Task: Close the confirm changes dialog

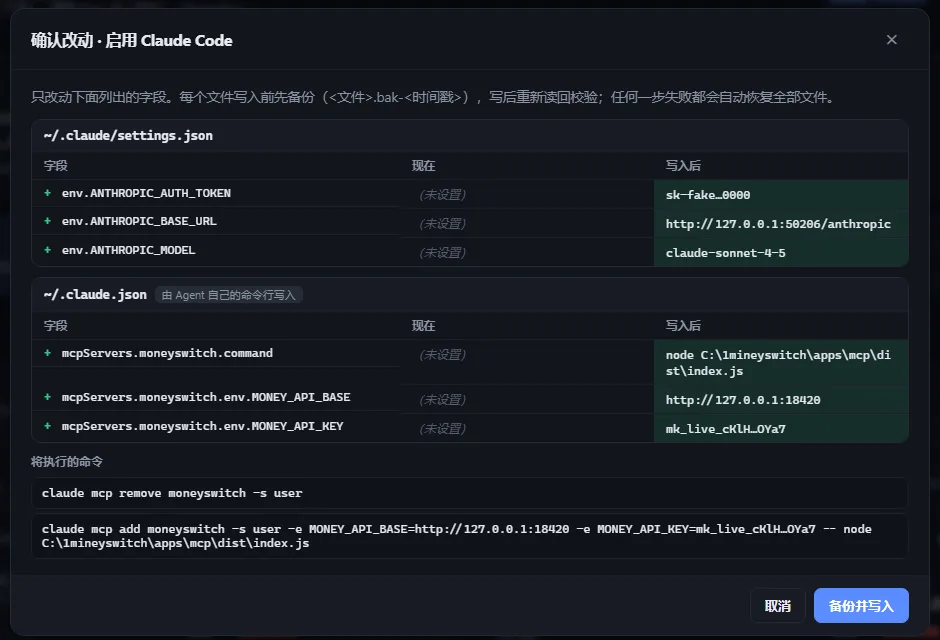Action: 891,40
